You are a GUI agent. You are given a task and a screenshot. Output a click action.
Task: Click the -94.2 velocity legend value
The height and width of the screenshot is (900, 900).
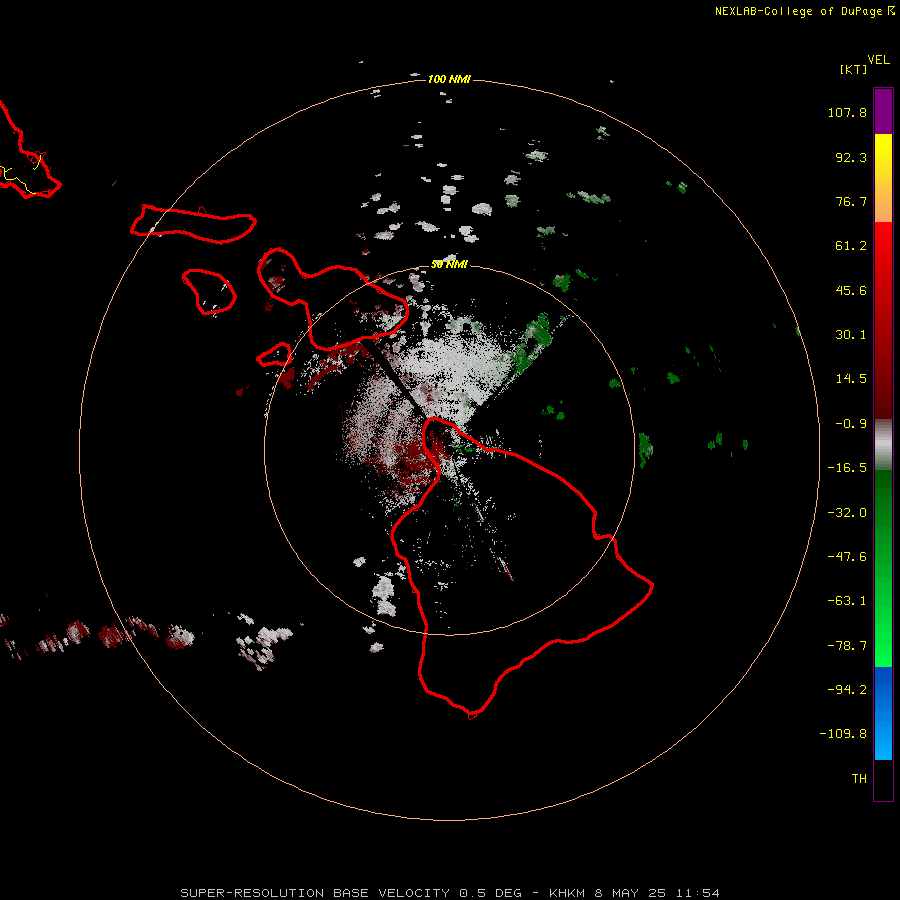tap(847, 689)
